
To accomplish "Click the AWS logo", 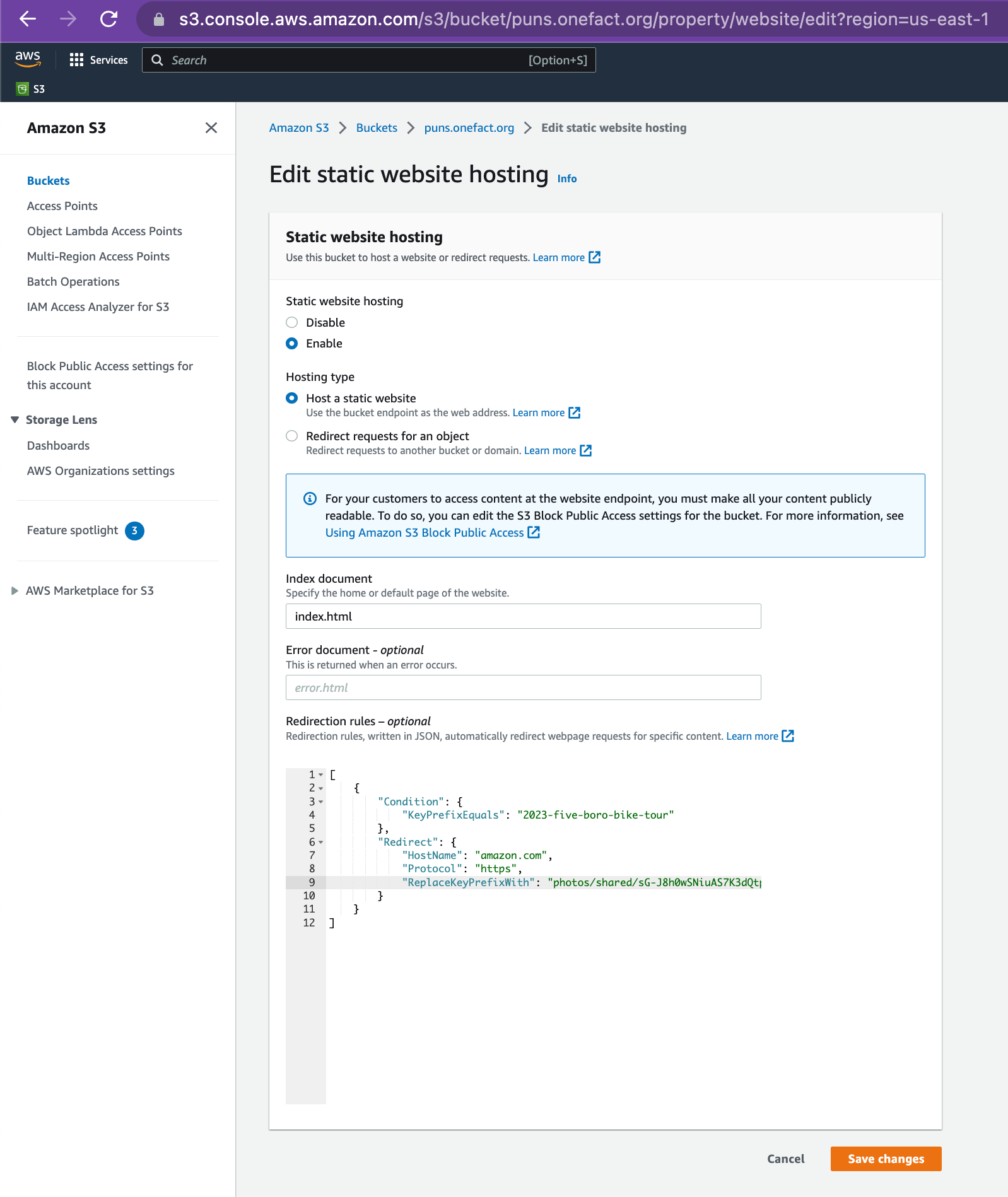I will (x=28, y=59).
